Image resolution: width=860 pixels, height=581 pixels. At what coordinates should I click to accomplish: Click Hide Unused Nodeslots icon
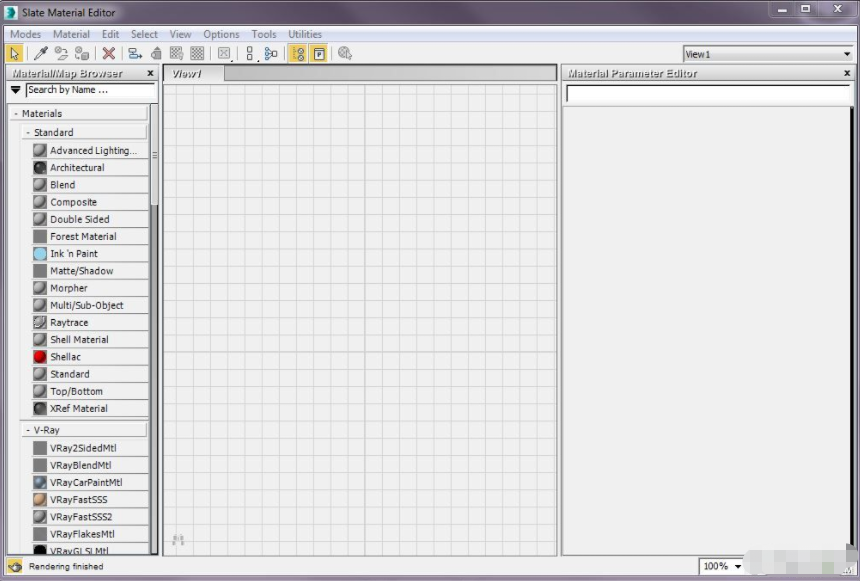[x=156, y=54]
